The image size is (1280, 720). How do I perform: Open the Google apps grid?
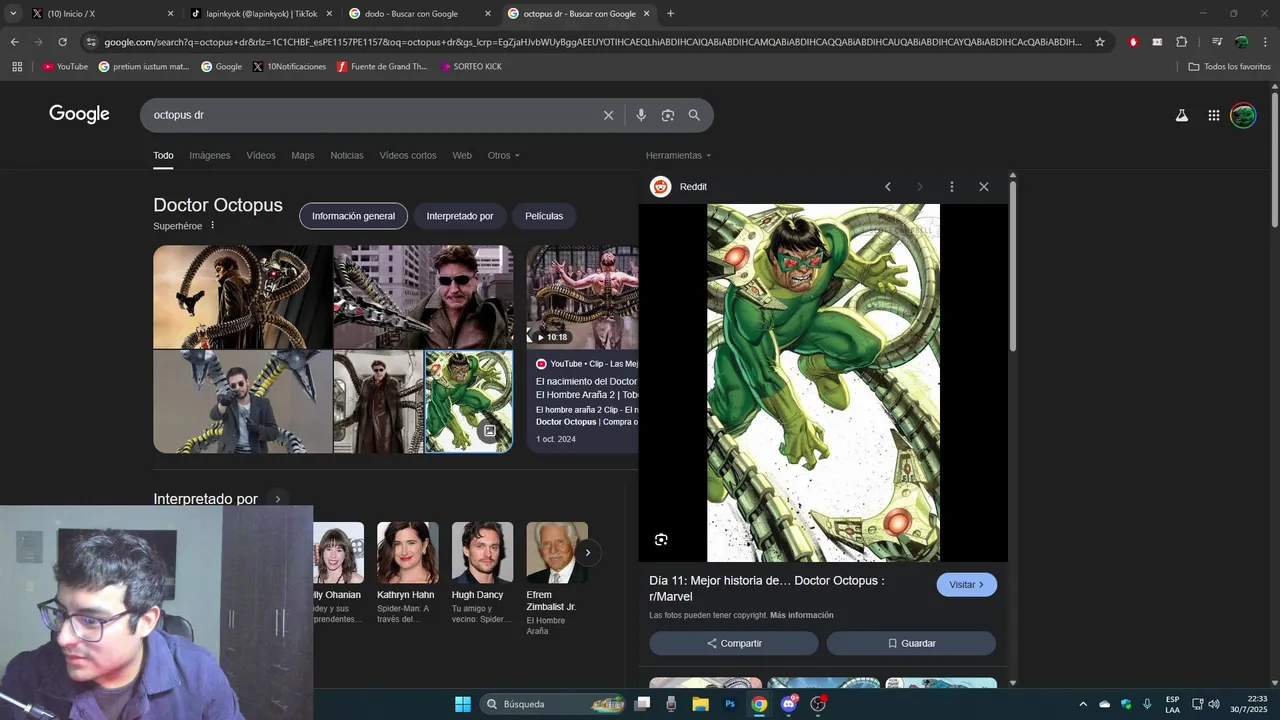point(1214,115)
